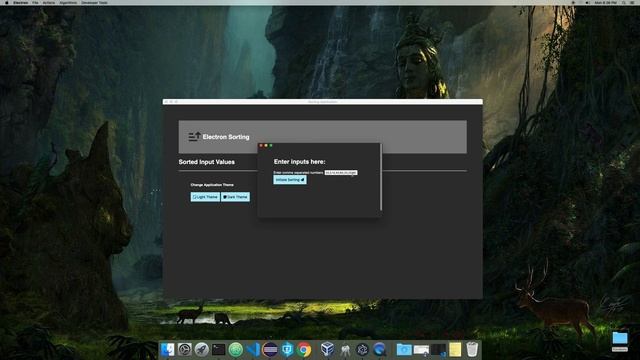Click the date and time in menu bar
The height and width of the screenshot is (360, 640).
click(606, 2)
